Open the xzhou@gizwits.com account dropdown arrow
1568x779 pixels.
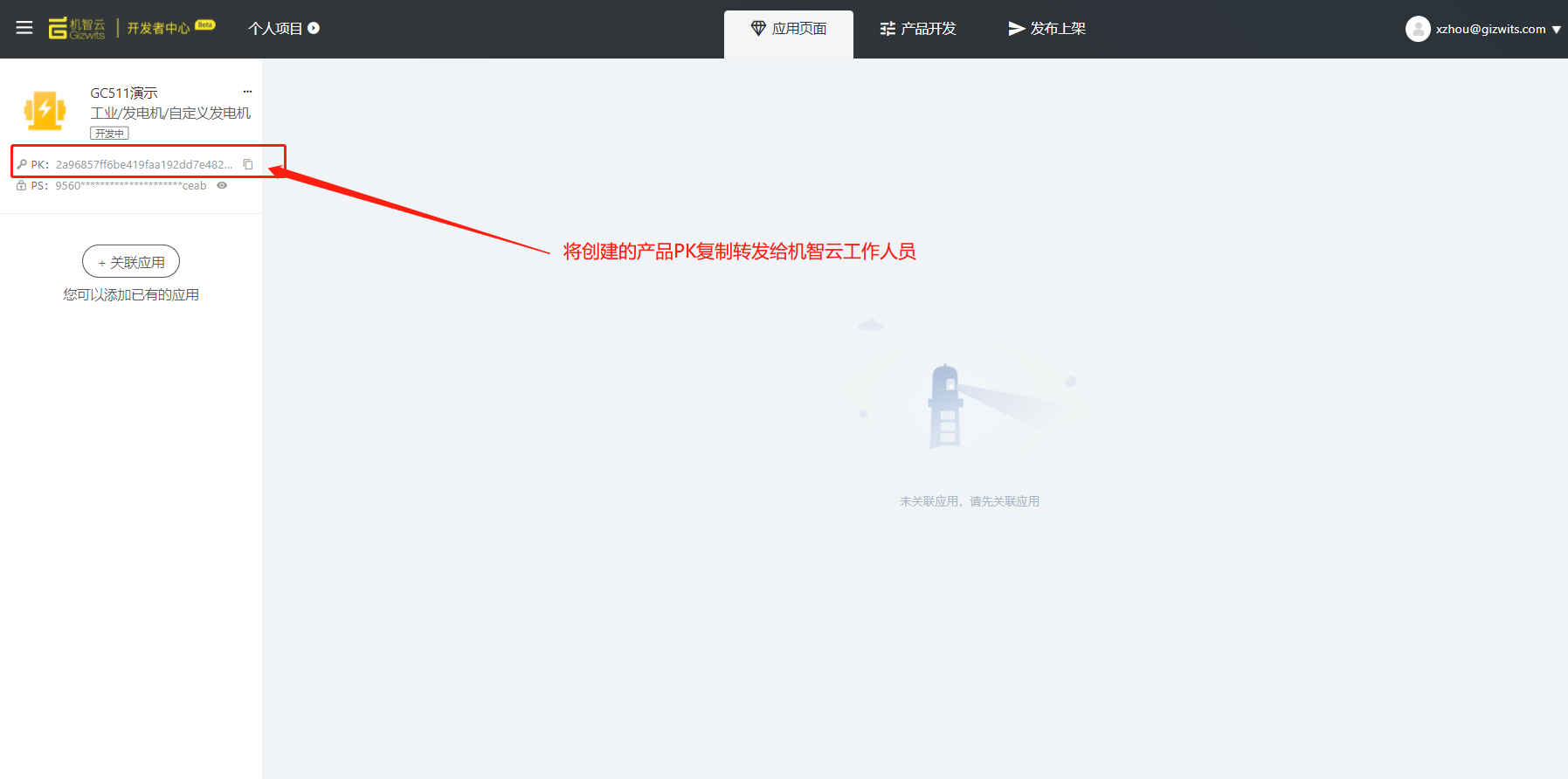click(1556, 30)
